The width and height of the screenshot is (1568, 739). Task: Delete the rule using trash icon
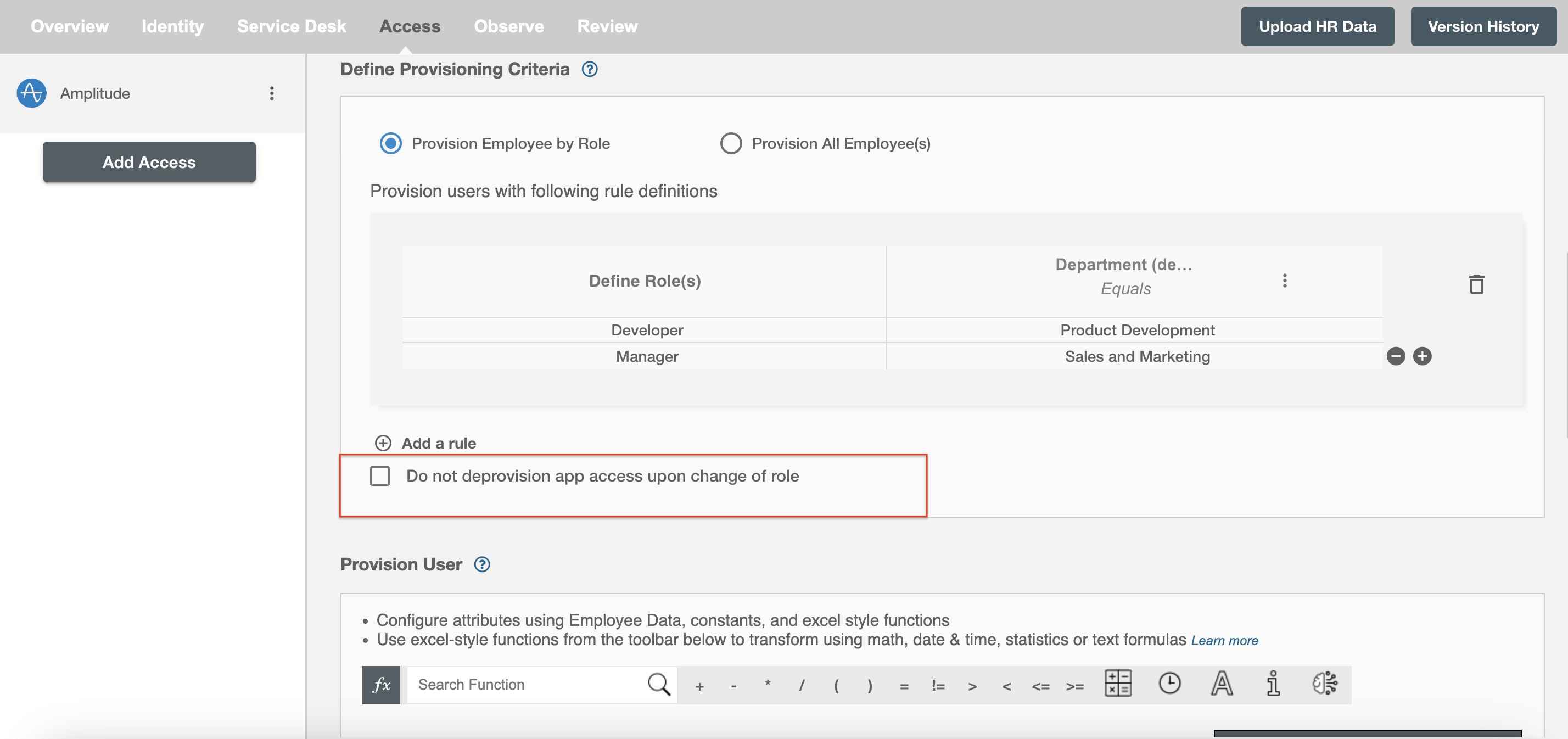[1476, 284]
